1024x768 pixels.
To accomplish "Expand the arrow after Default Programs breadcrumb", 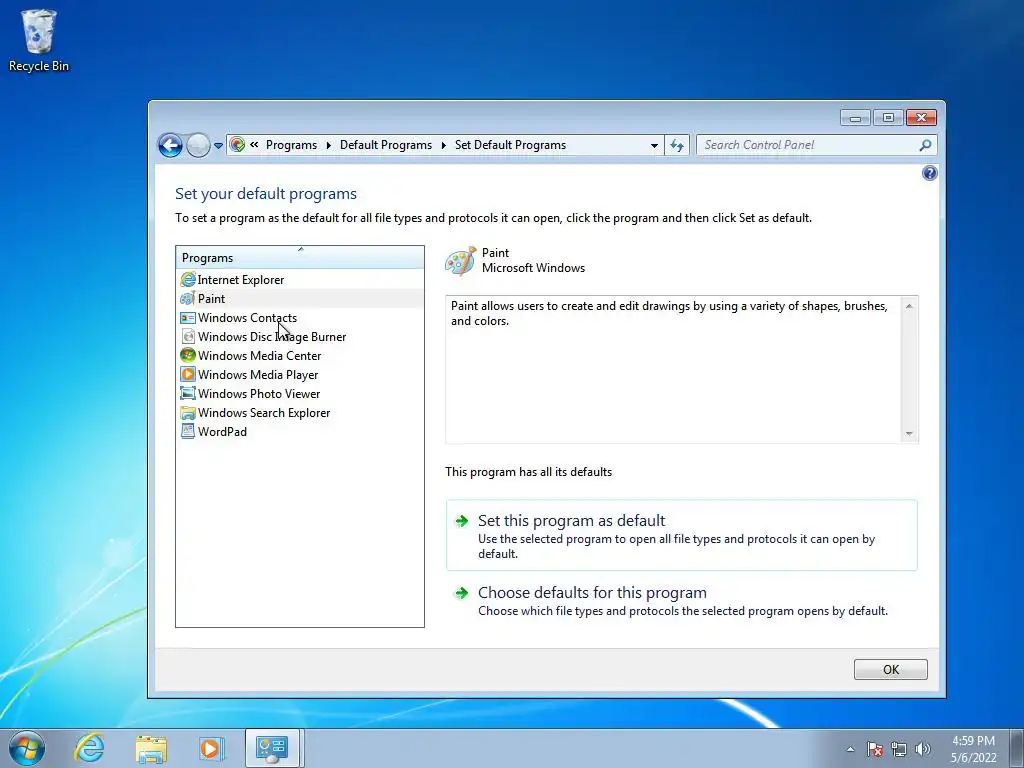I will [443, 145].
